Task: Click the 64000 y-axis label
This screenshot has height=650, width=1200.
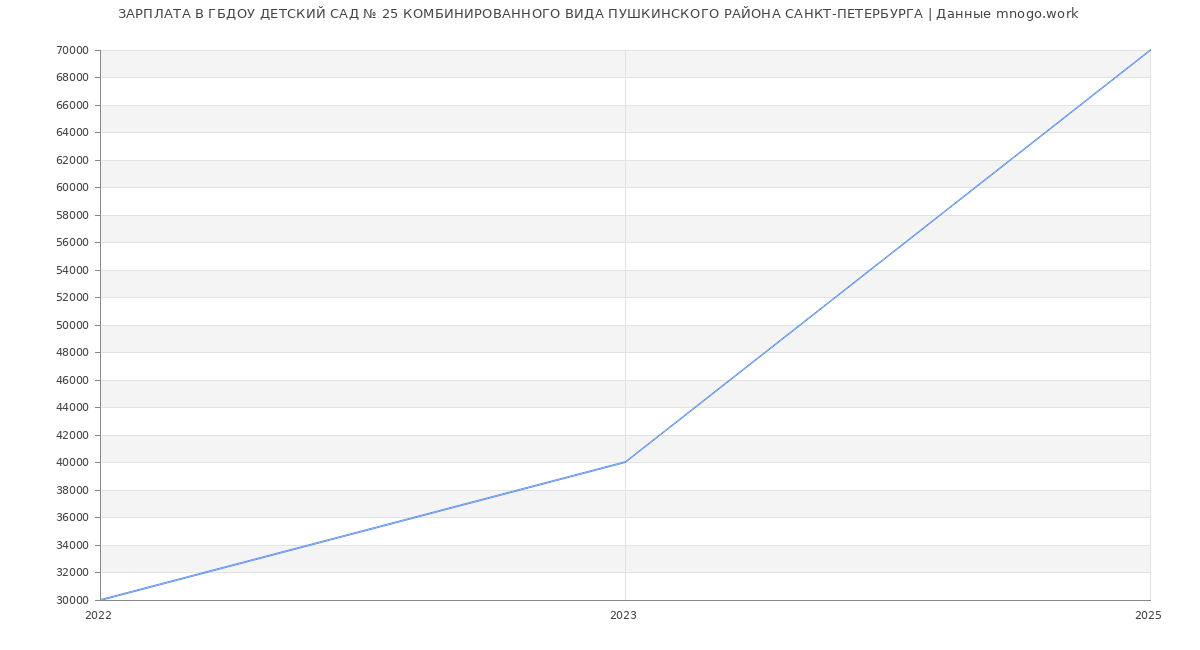Action: [x=73, y=132]
